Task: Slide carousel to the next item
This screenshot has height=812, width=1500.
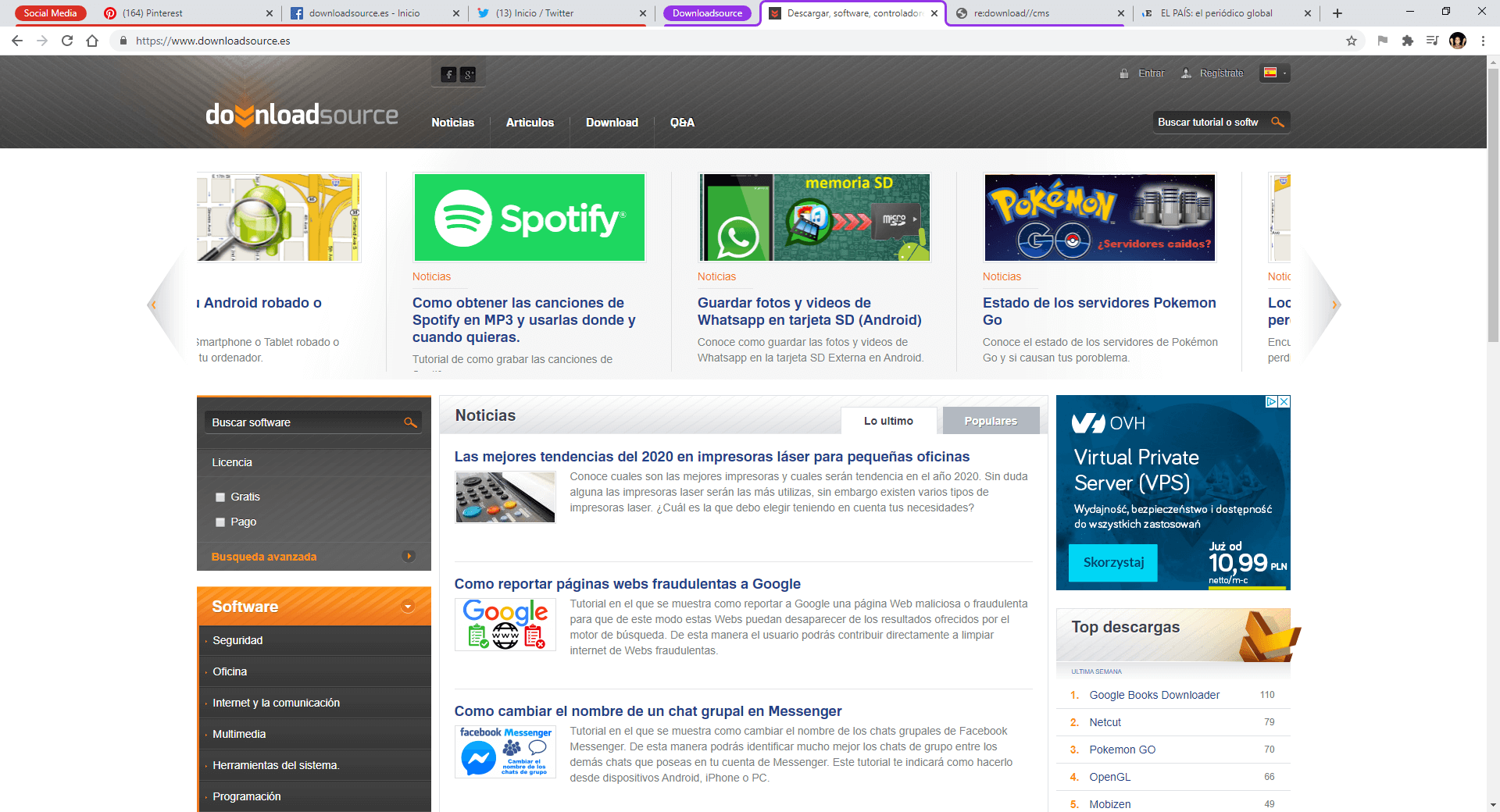Action: (x=1334, y=304)
